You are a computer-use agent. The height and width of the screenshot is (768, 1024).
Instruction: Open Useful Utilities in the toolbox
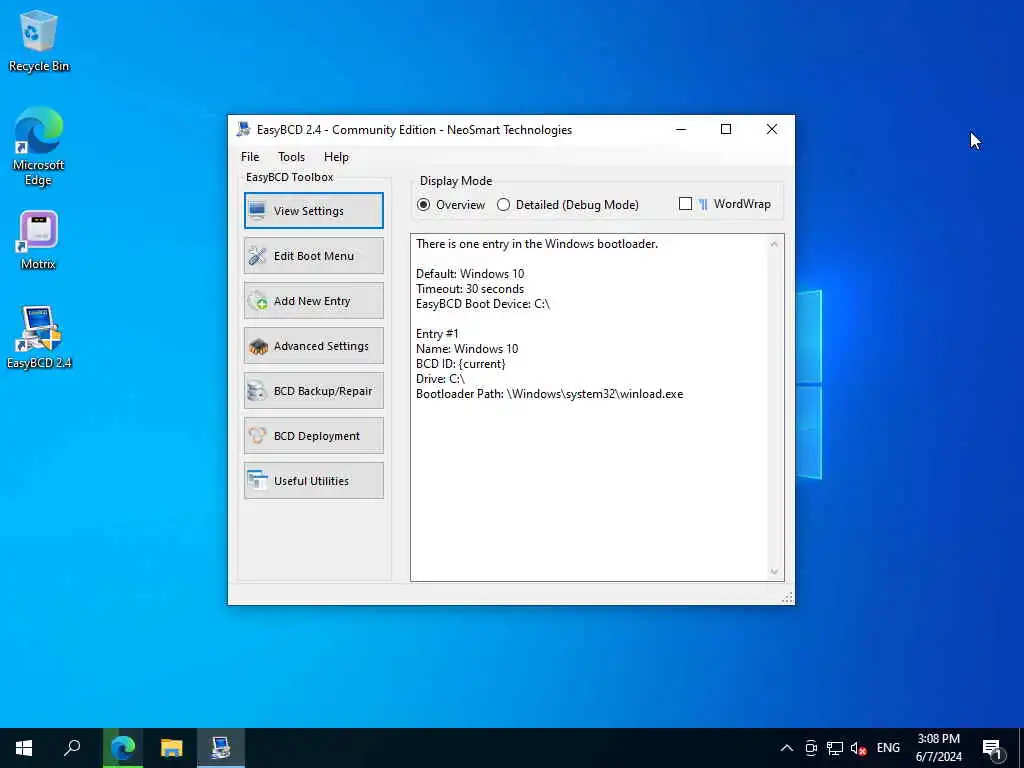pyautogui.click(x=313, y=481)
